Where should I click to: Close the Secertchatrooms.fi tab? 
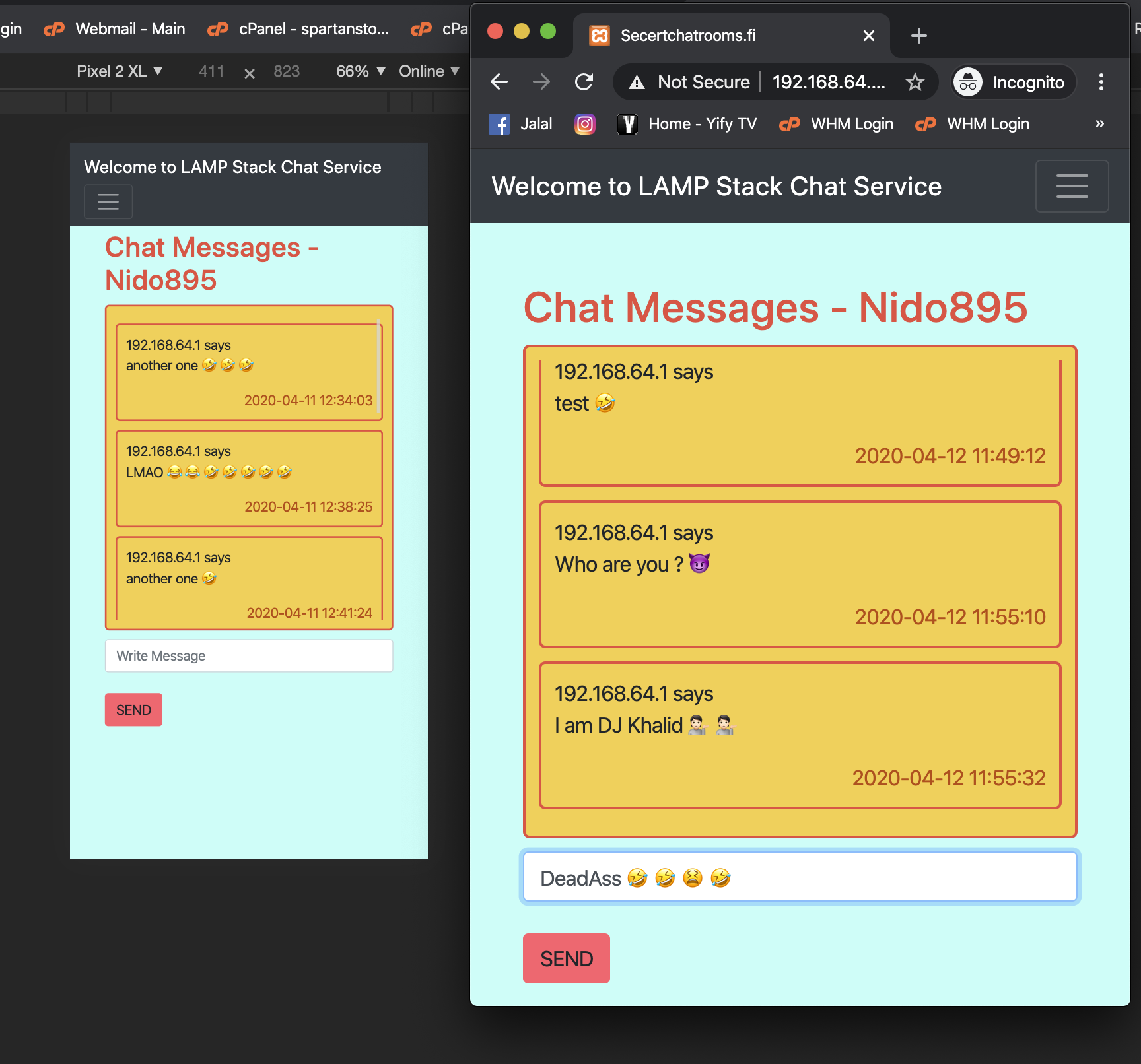(869, 36)
